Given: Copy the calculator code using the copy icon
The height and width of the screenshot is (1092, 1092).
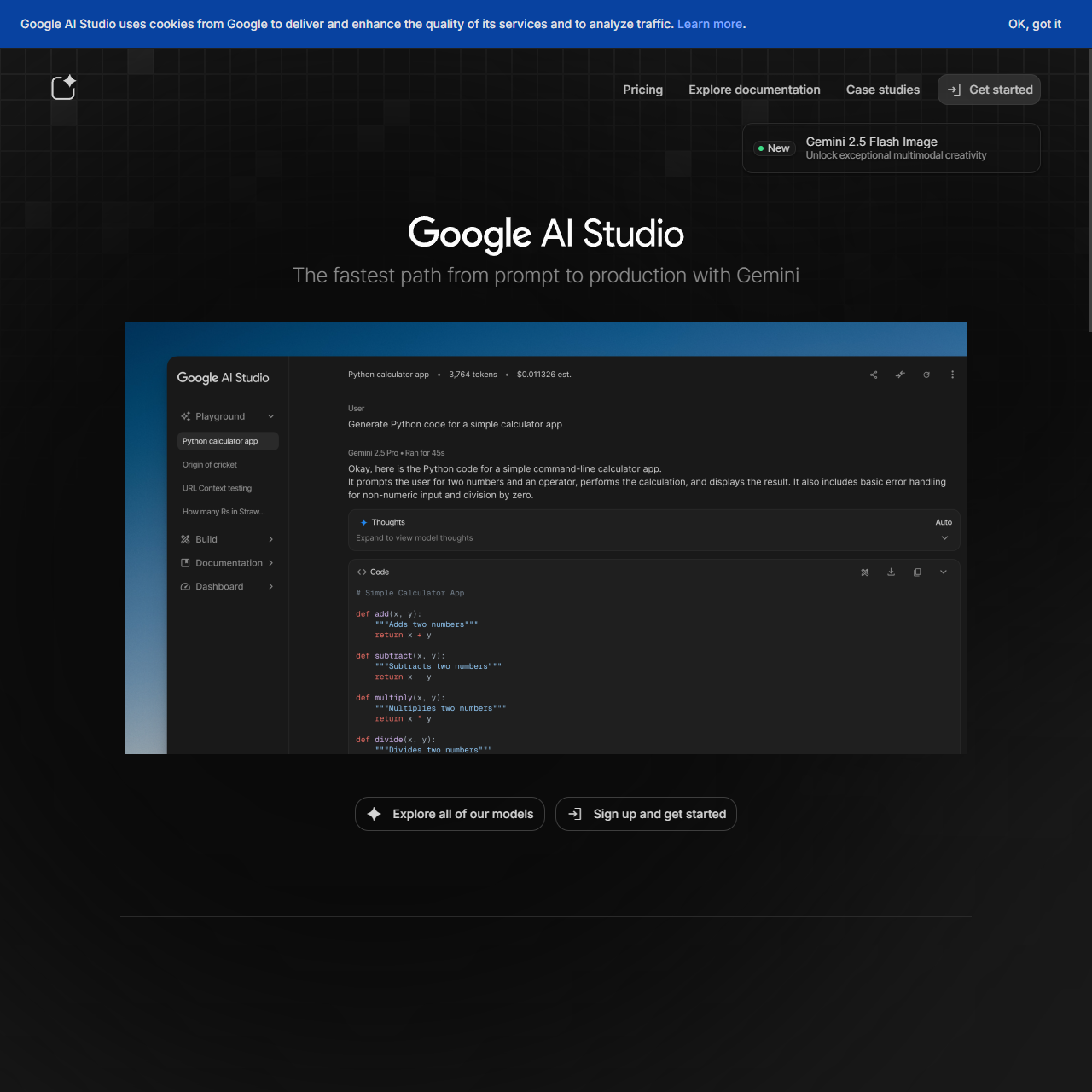Looking at the screenshot, I should pos(917,572).
